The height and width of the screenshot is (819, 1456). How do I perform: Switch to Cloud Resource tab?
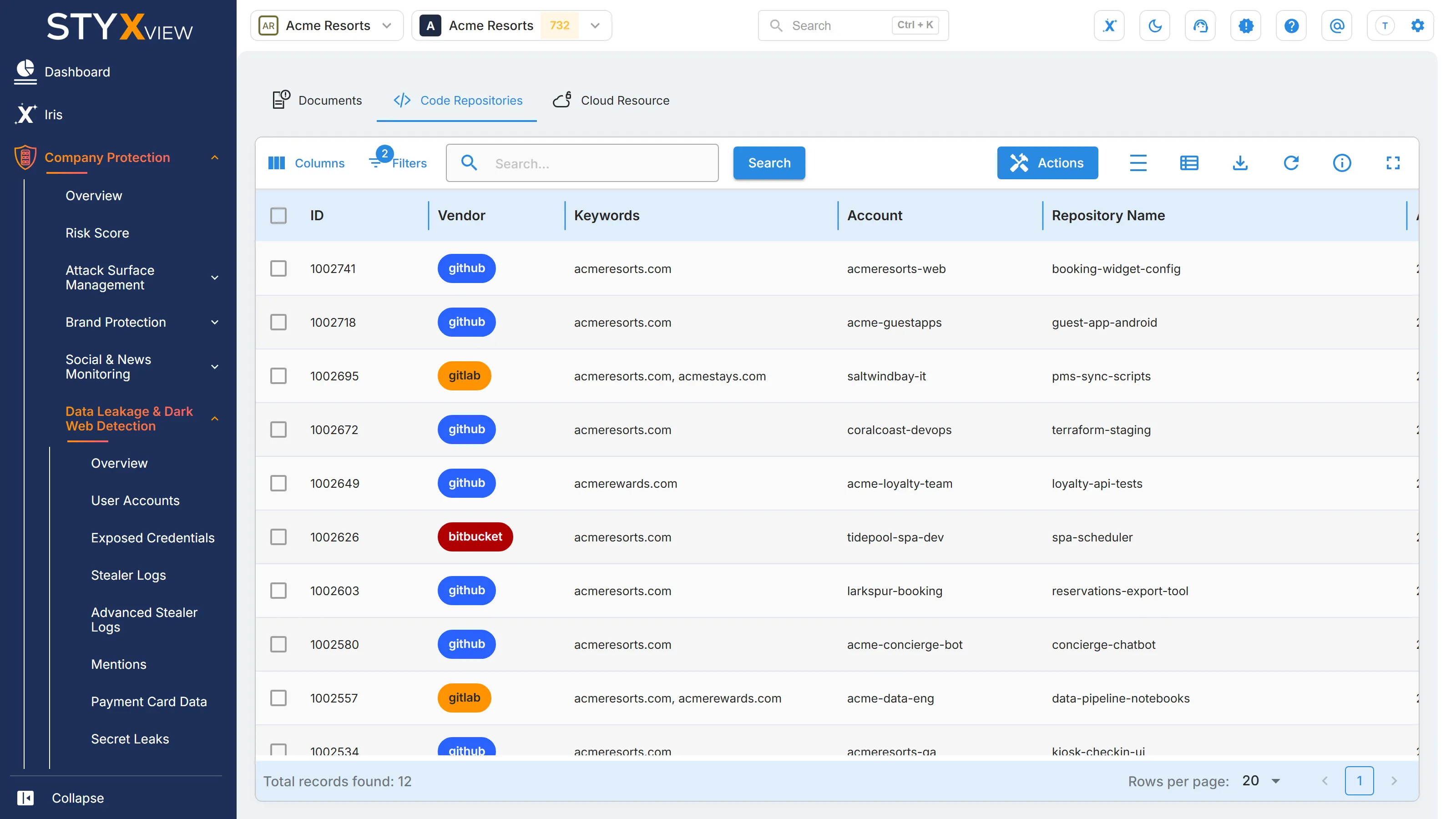pyautogui.click(x=611, y=100)
